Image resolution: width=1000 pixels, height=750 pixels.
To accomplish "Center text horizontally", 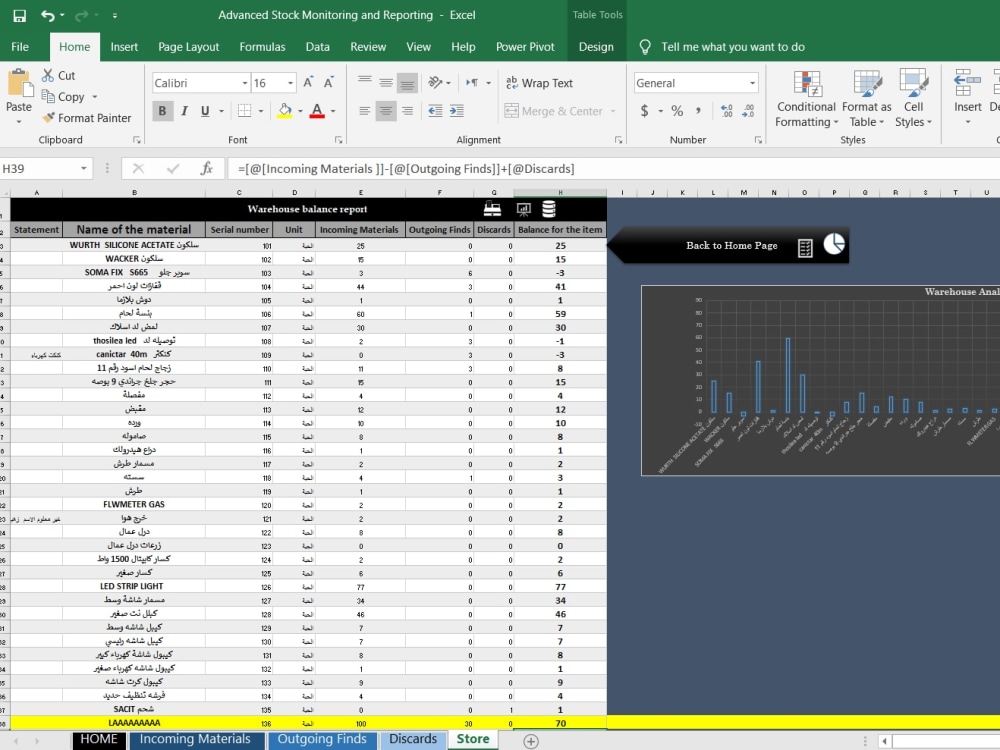I will click(386, 111).
